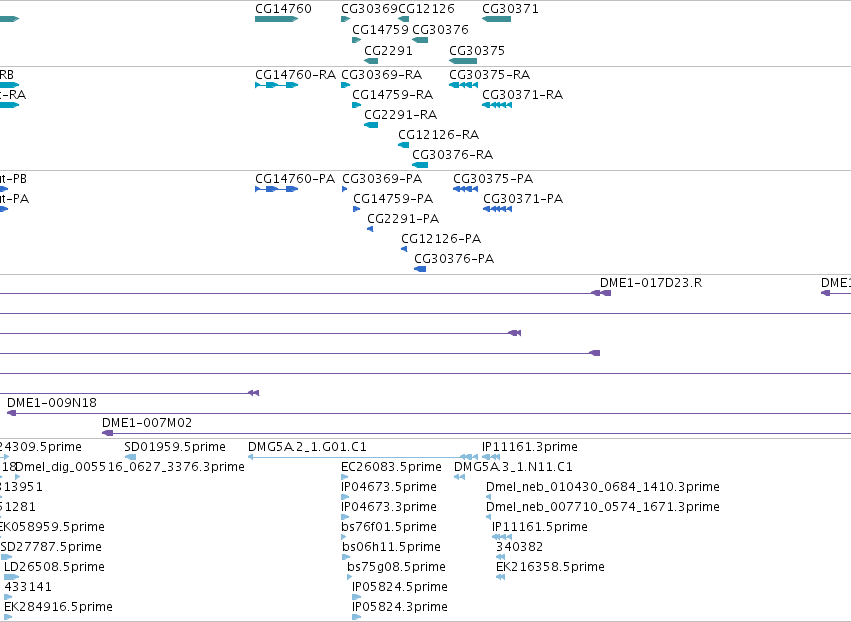Click the EK284916.5prime label
The height and width of the screenshot is (622, 851).
59,607
